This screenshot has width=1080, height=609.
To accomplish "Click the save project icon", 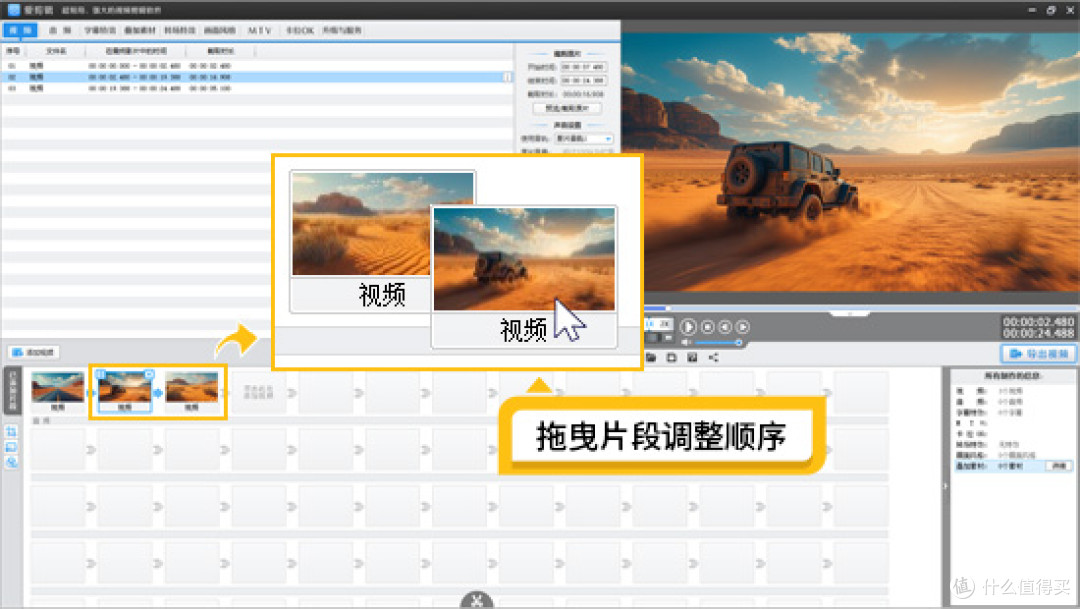I will pos(672,357).
